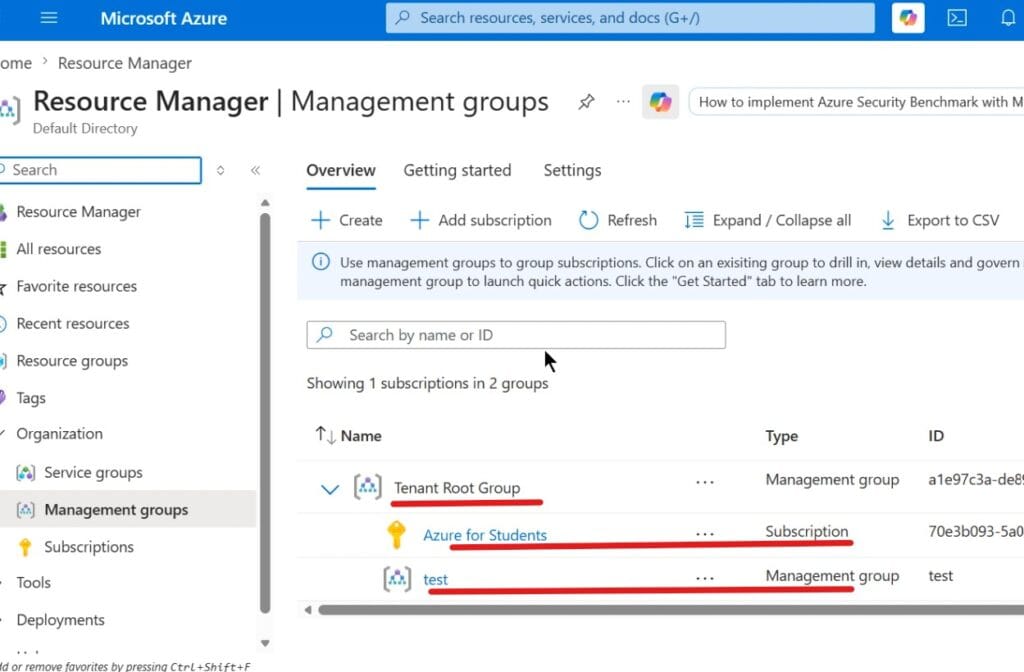This screenshot has width=1024, height=672.
Task: Expand the Deployments section in sidebar
Action: click(2, 620)
